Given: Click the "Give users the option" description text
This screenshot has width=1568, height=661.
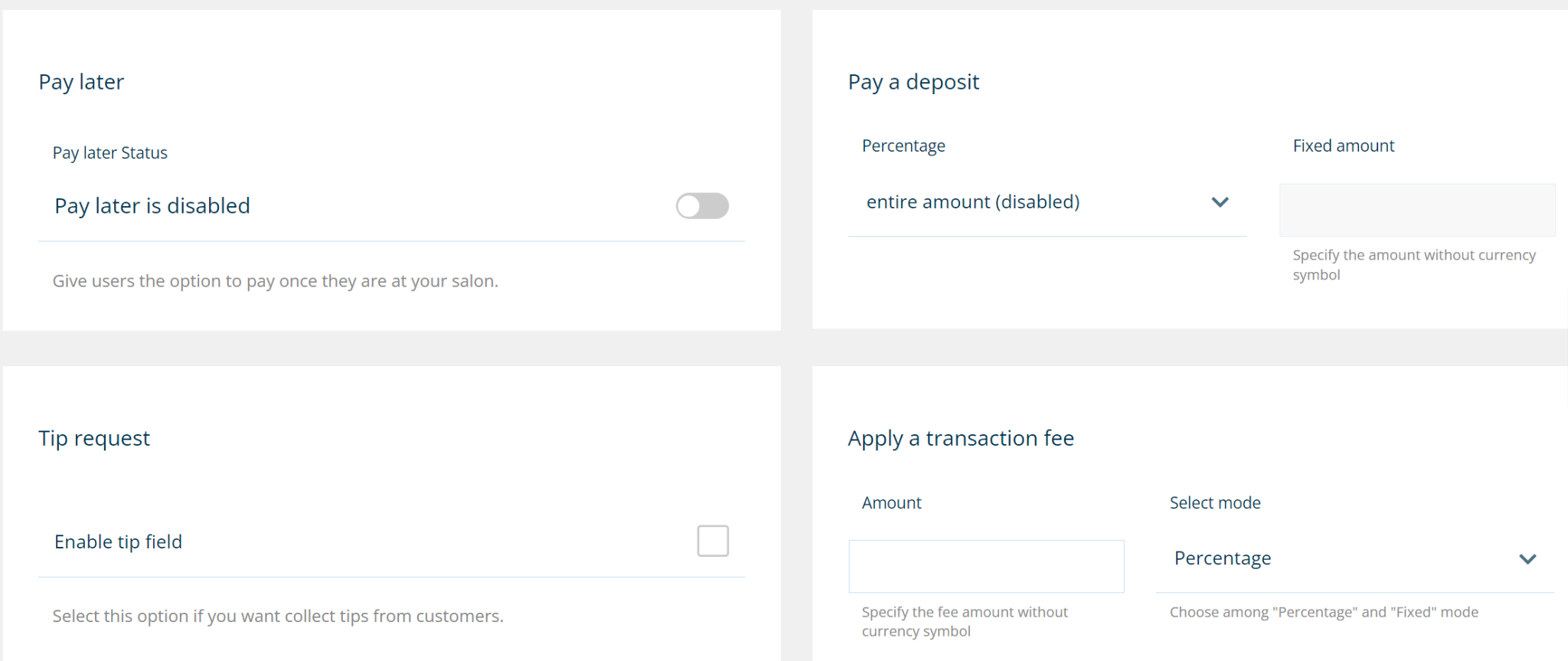Looking at the screenshot, I should tap(276, 281).
